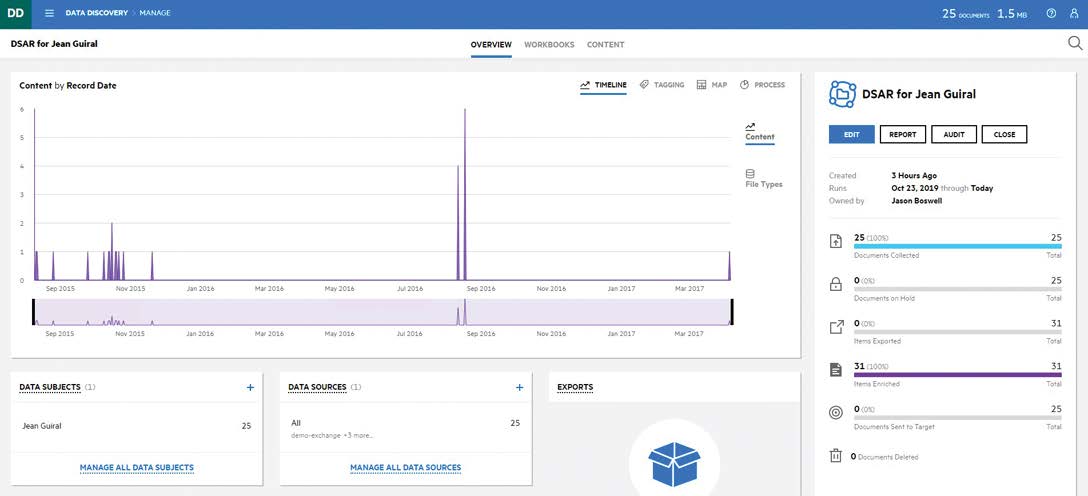Click the Audit button
Image resolution: width=1088 pixels, height=496 pixels.
click(x=954, y=135)
